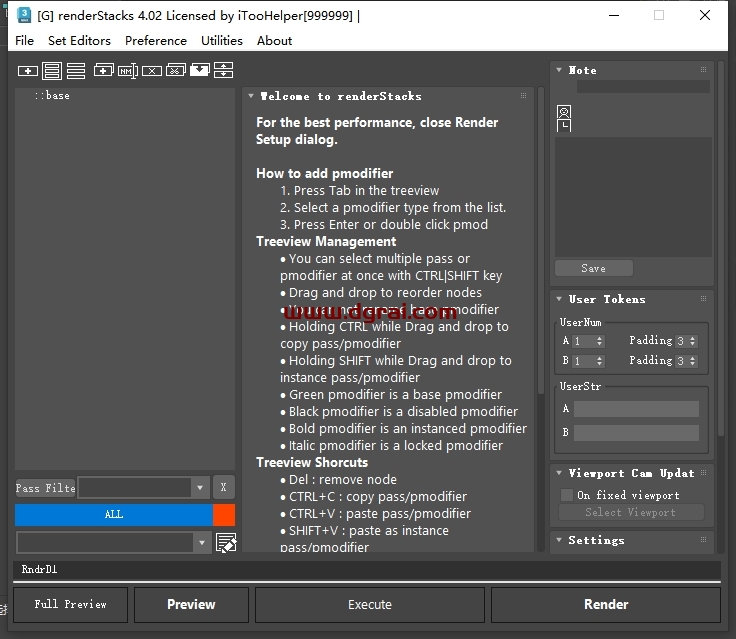Click the UserNum B spinner arrows
736x639 pixels.
(599, 361)
